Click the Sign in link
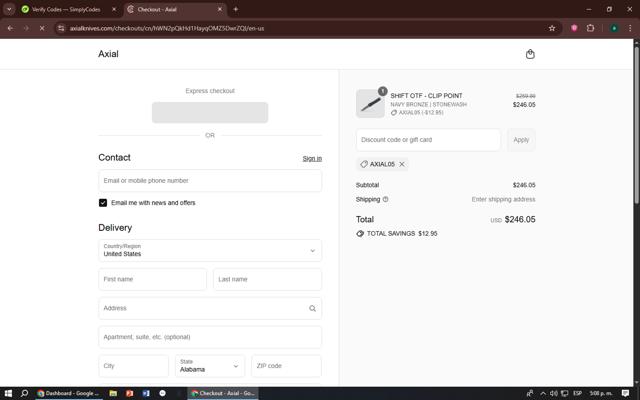The image size is (640, 400). coord(312,158)
